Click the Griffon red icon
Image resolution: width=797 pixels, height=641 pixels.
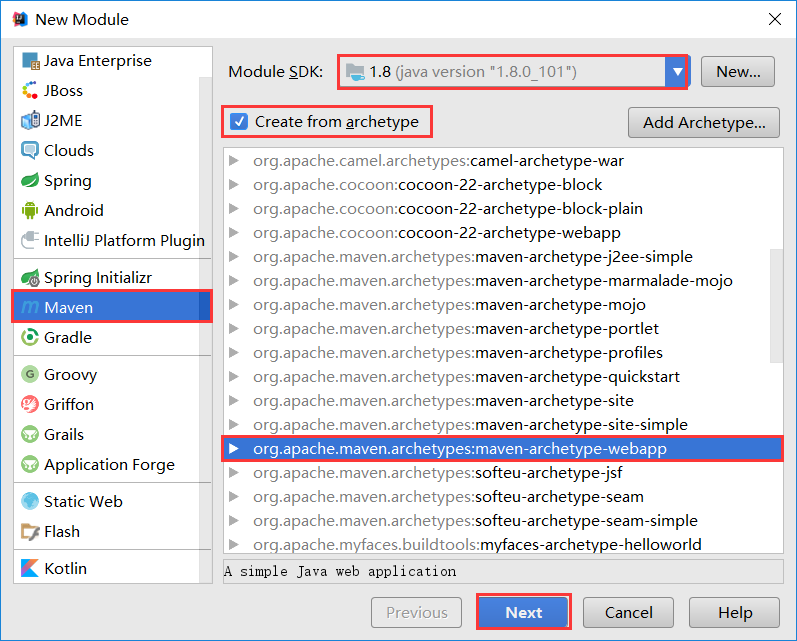point(30,405)
